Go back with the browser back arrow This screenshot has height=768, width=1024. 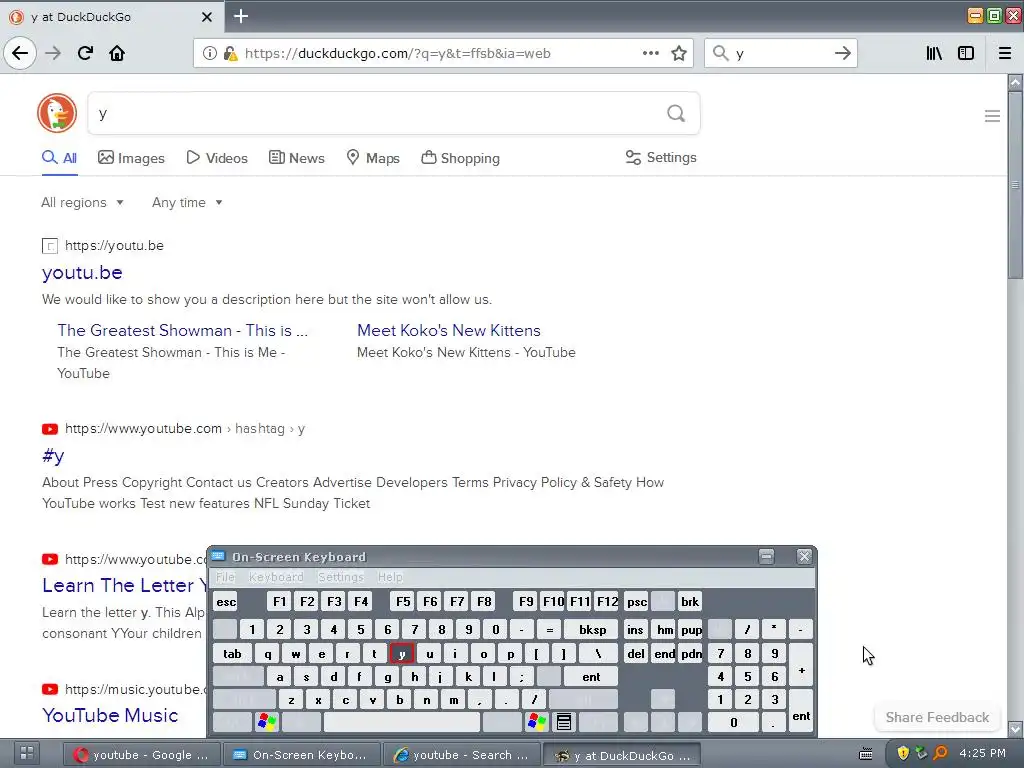pyautogui.click(x=20, y=53)
